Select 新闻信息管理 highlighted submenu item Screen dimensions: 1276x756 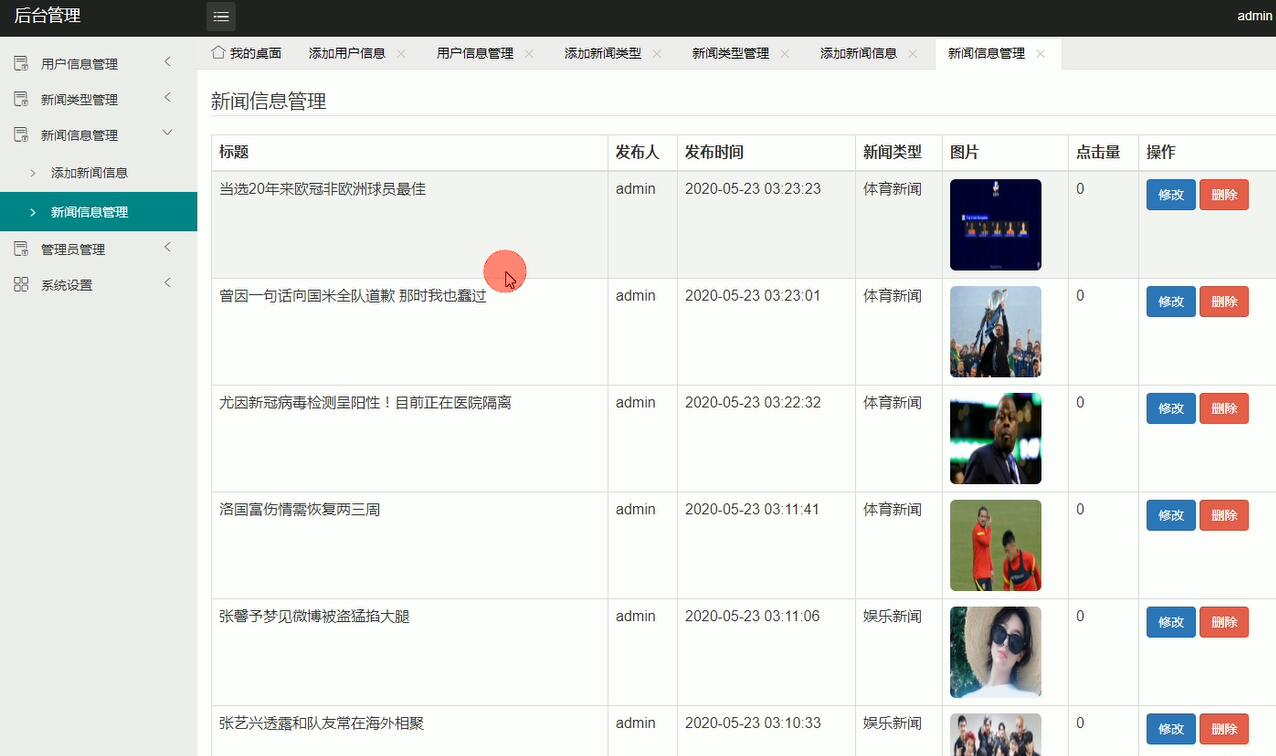click(98, 212)
